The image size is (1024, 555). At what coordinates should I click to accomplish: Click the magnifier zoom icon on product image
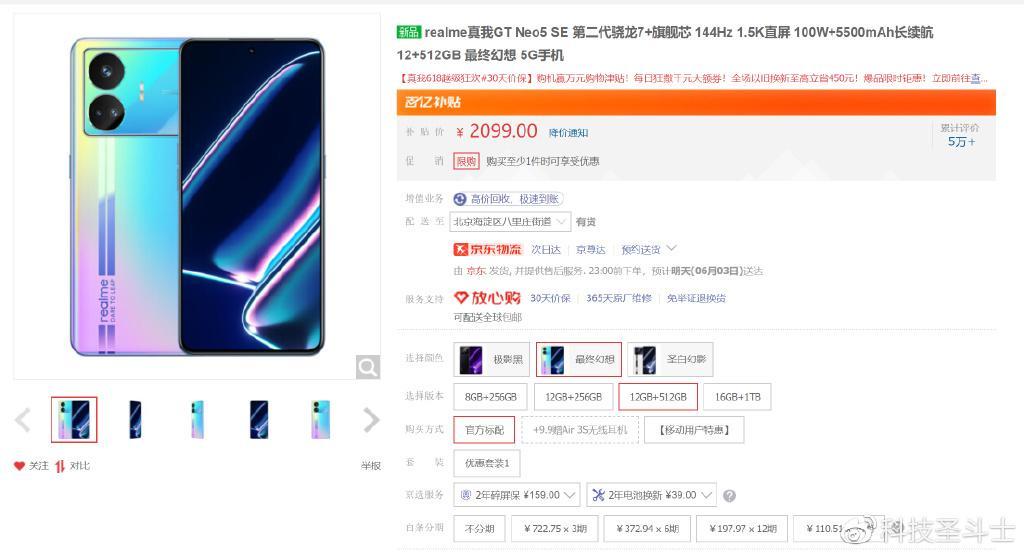[x=368, y=367]
